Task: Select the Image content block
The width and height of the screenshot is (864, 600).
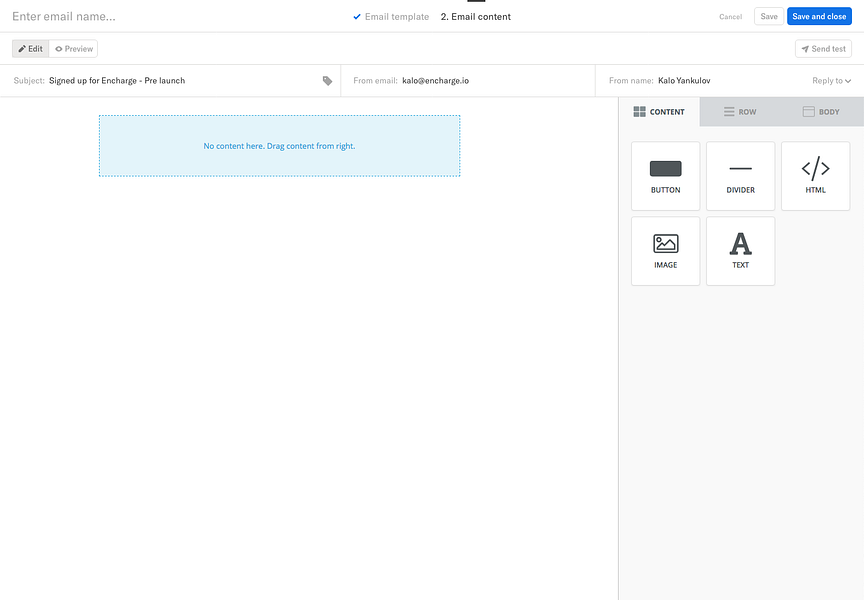Action: click(x=666, y=251)
